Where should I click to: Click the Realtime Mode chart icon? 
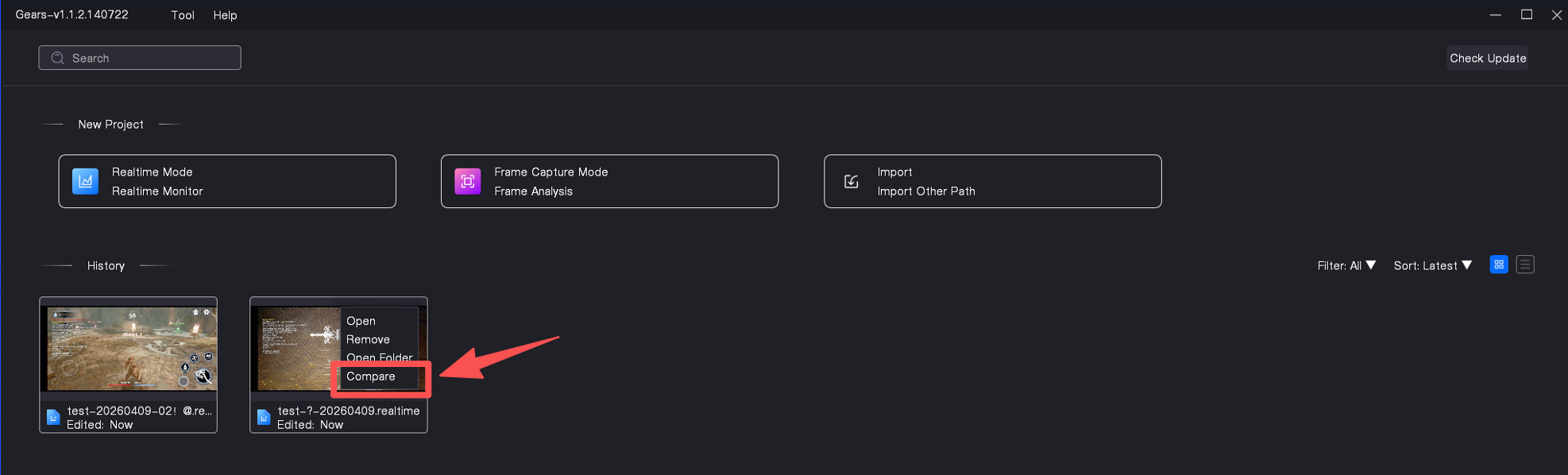pos(85,181)
